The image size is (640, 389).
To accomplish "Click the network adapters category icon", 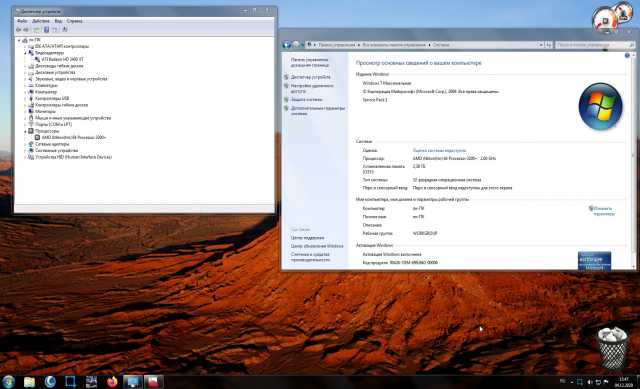I will coord(31,144).
